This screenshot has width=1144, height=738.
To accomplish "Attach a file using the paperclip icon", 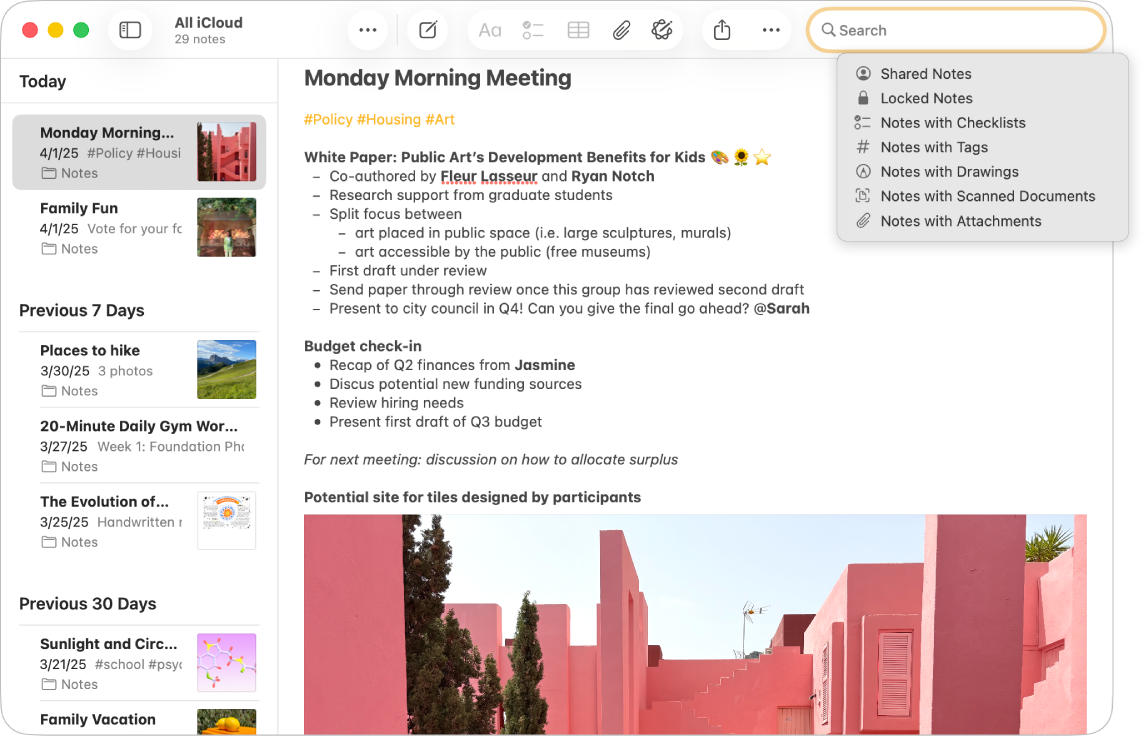I will pos(621,30).
